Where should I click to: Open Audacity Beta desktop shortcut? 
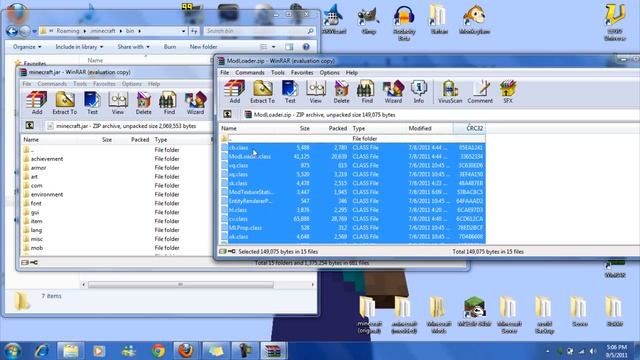click(404, 23)
